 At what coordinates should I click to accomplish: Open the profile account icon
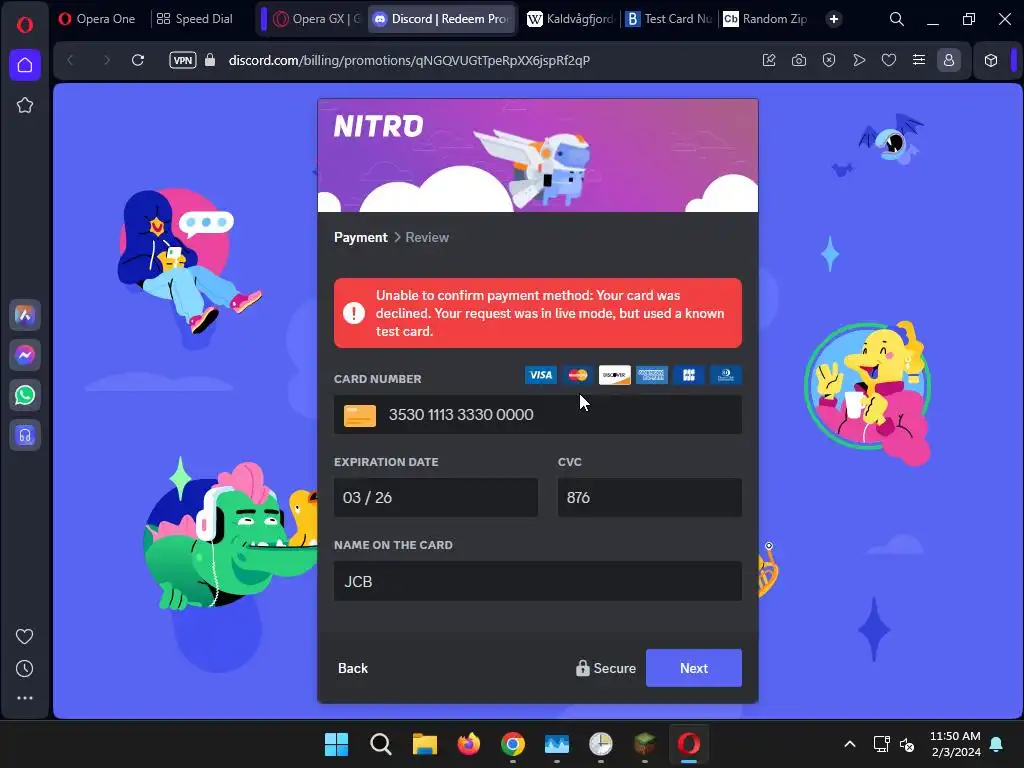point(949,60)
